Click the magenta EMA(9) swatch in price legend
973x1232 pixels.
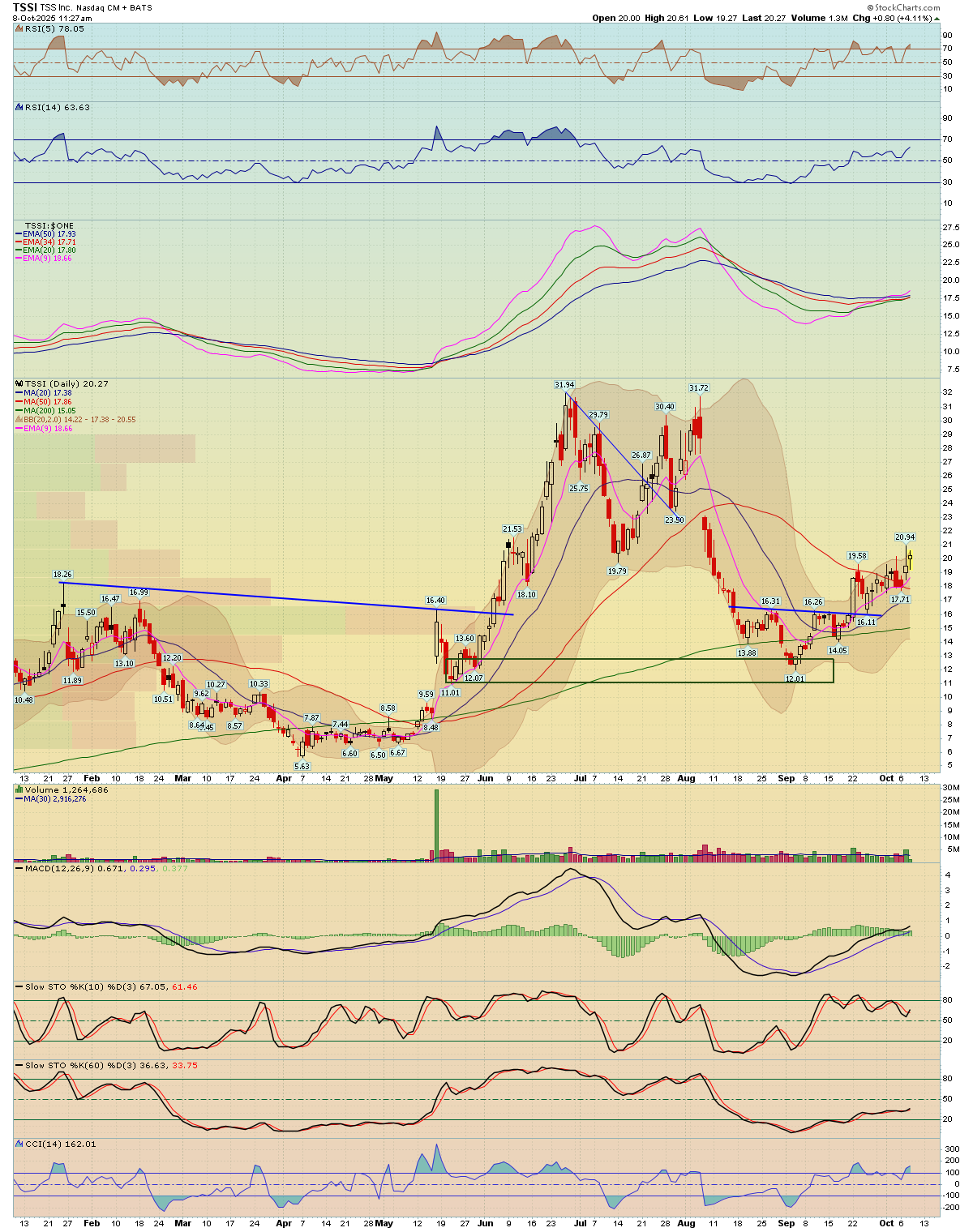(19, 429)
